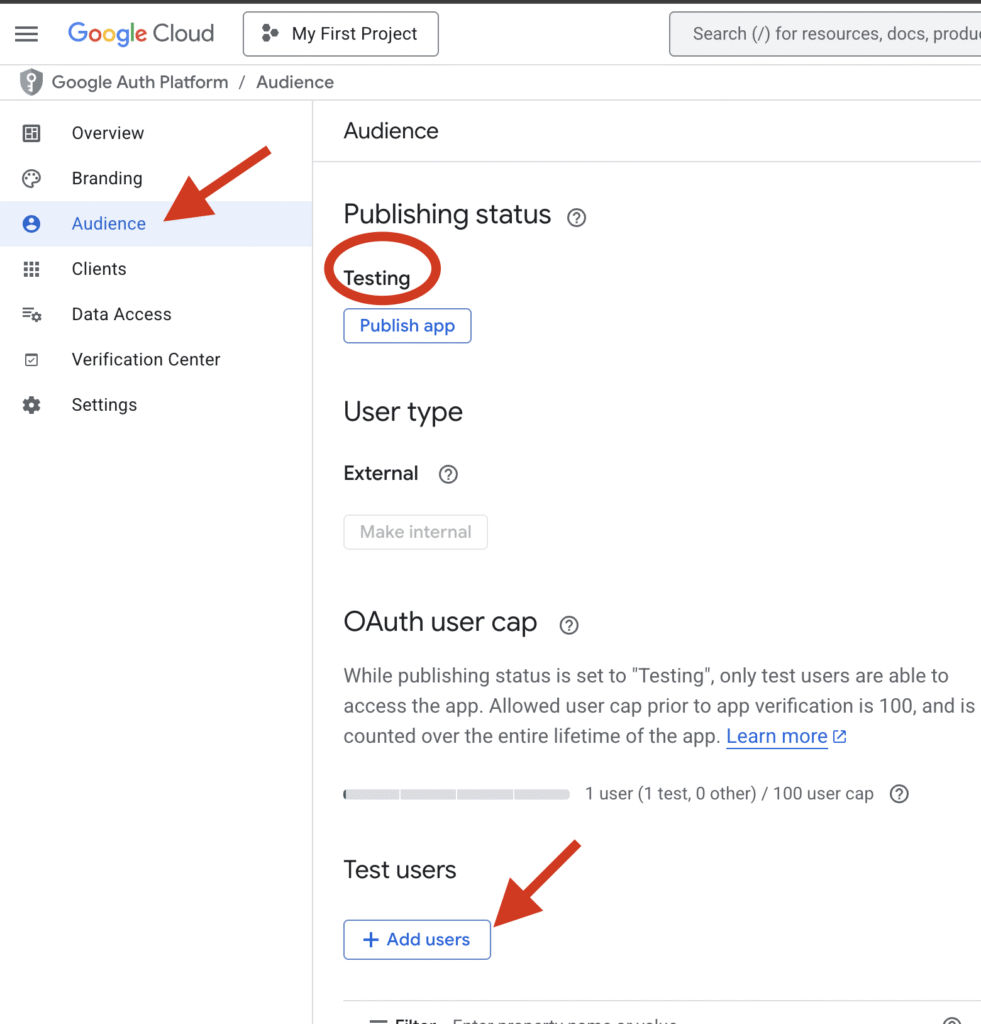Click the help icon beside Publishing status
The image size is (981, 1024).
coord(576,217)
